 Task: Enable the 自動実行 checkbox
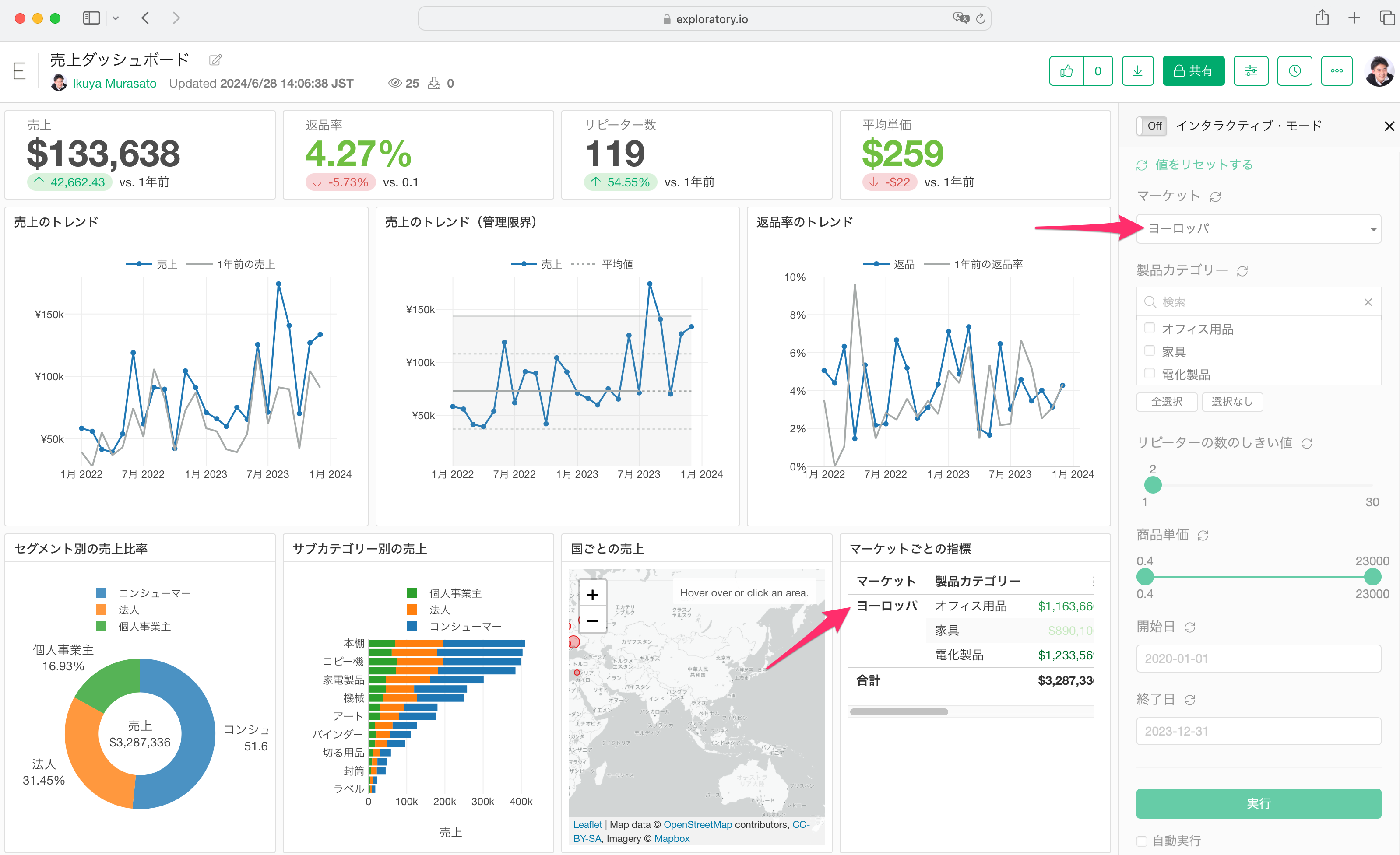click(1141, 841)
